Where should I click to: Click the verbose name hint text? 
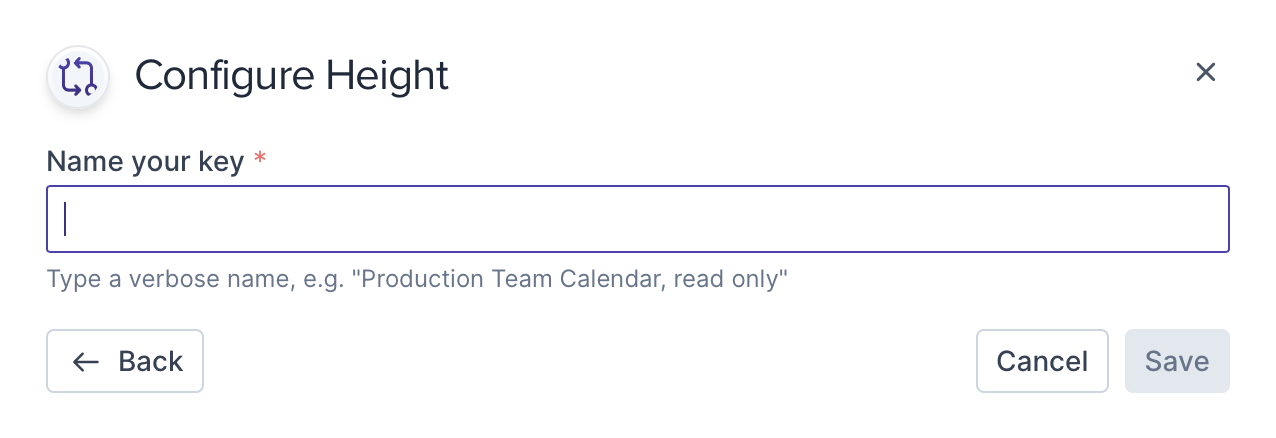coord(418,278)
